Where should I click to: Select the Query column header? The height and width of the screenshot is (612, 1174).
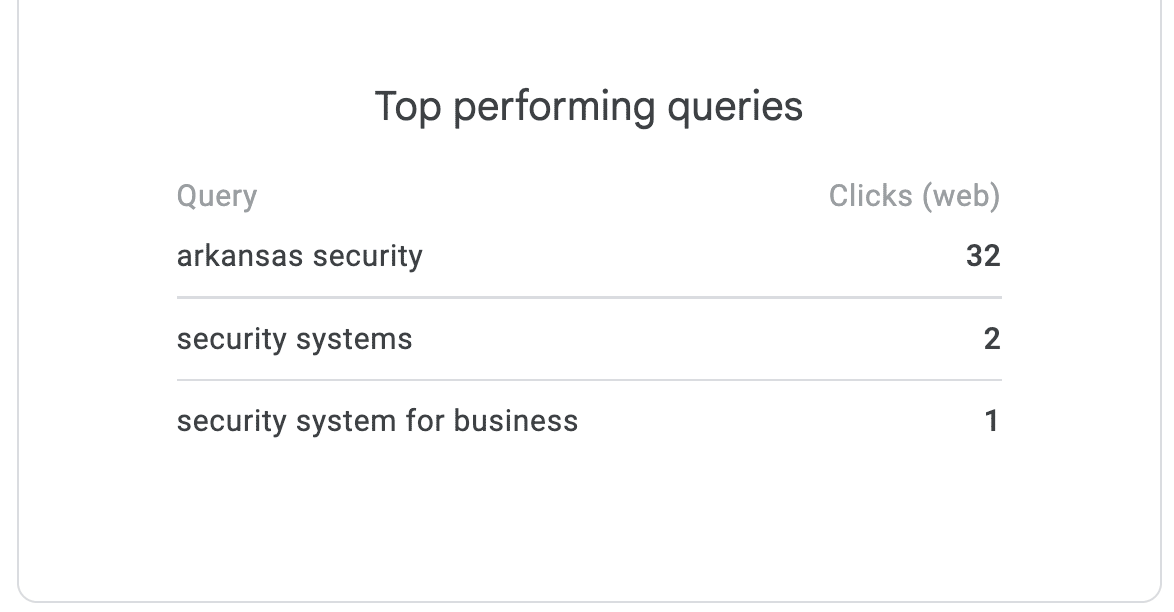pos(216,196)
